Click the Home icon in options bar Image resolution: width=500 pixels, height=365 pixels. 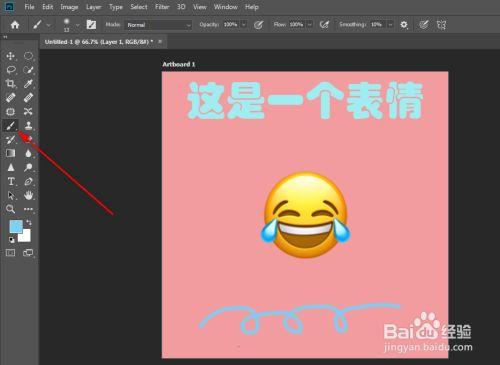tap(15, 25)
